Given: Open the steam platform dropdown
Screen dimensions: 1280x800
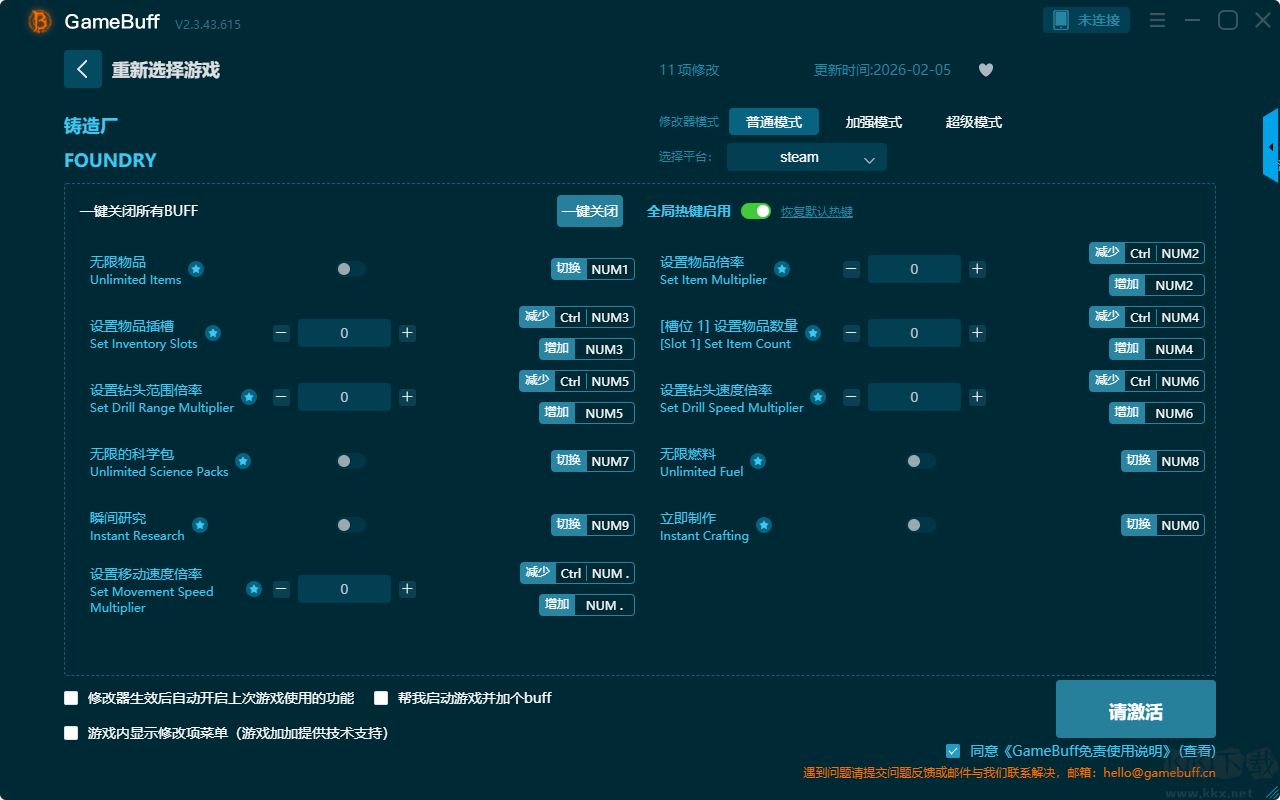Looking at the screenshot, I should [x=807, y=157].
